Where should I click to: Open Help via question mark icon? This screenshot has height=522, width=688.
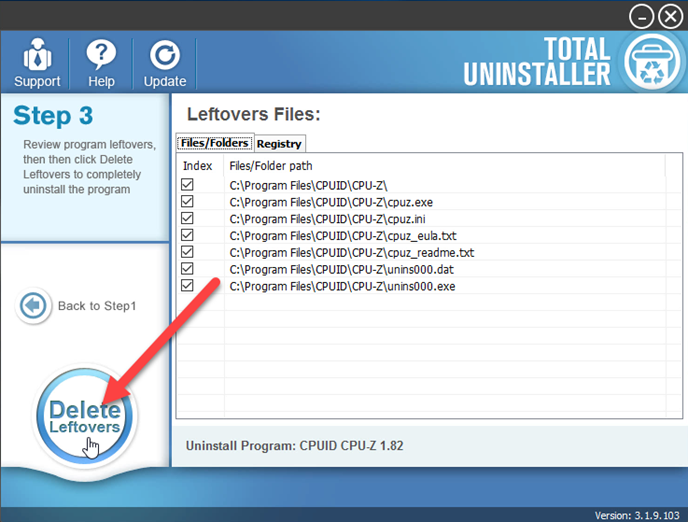101,63
